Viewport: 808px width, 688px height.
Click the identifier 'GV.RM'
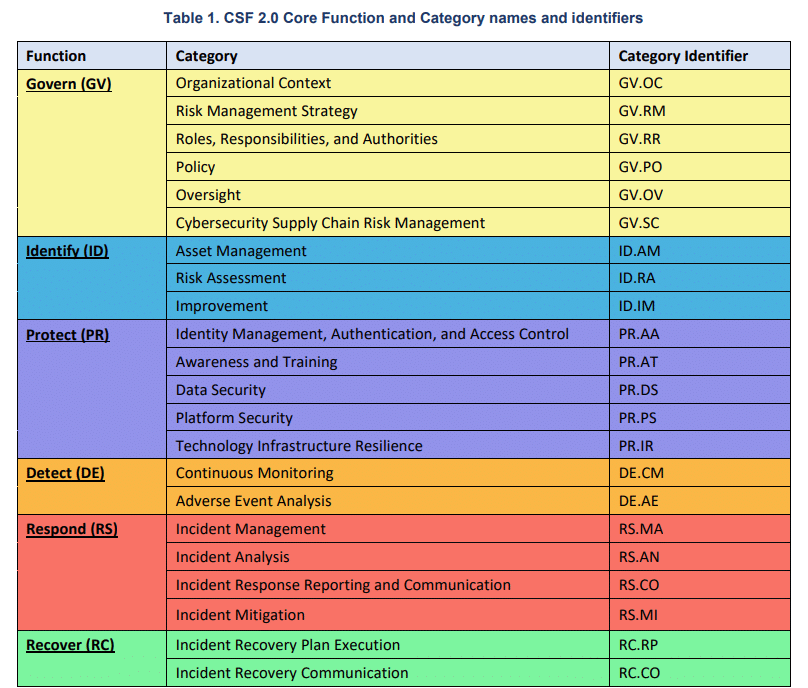(642, 111)
